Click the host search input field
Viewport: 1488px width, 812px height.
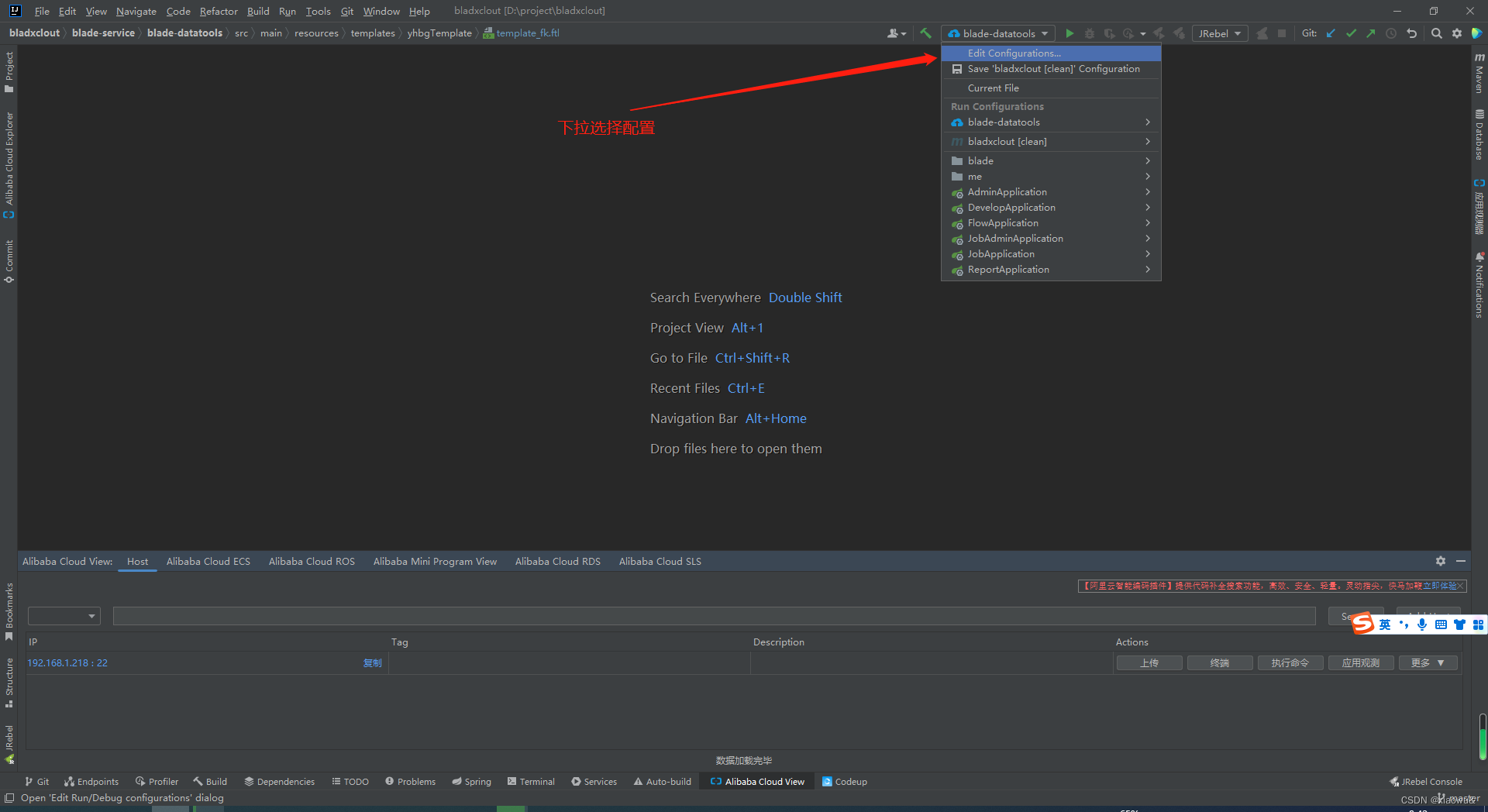715,616
